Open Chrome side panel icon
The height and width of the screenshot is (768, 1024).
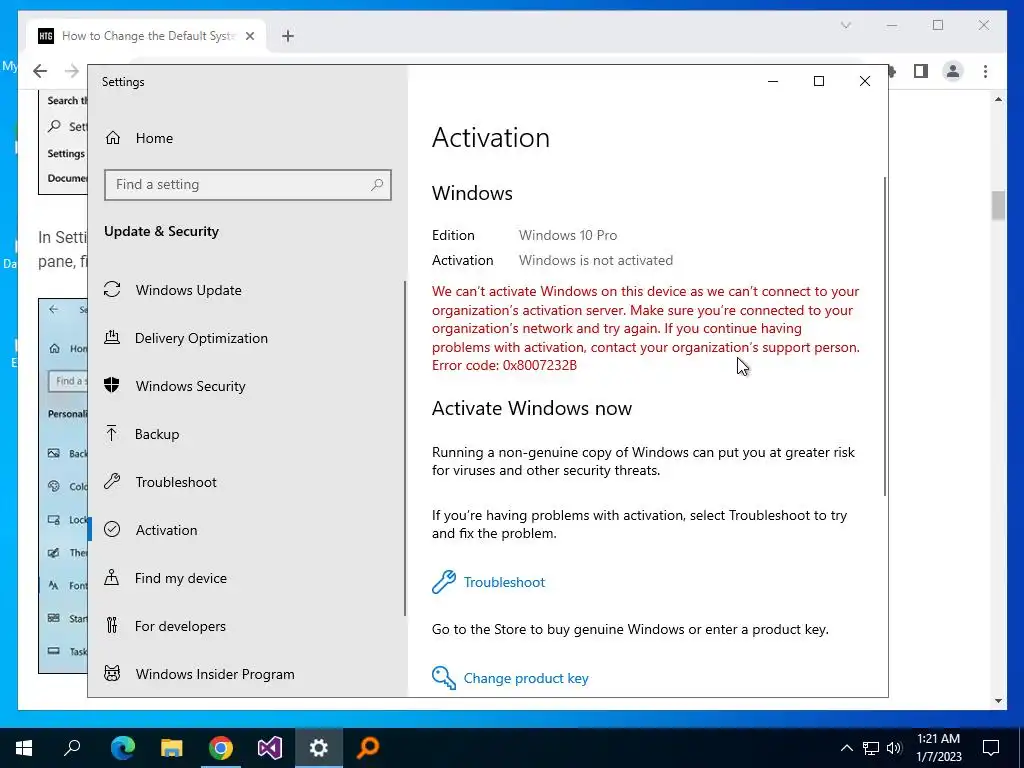921,71
